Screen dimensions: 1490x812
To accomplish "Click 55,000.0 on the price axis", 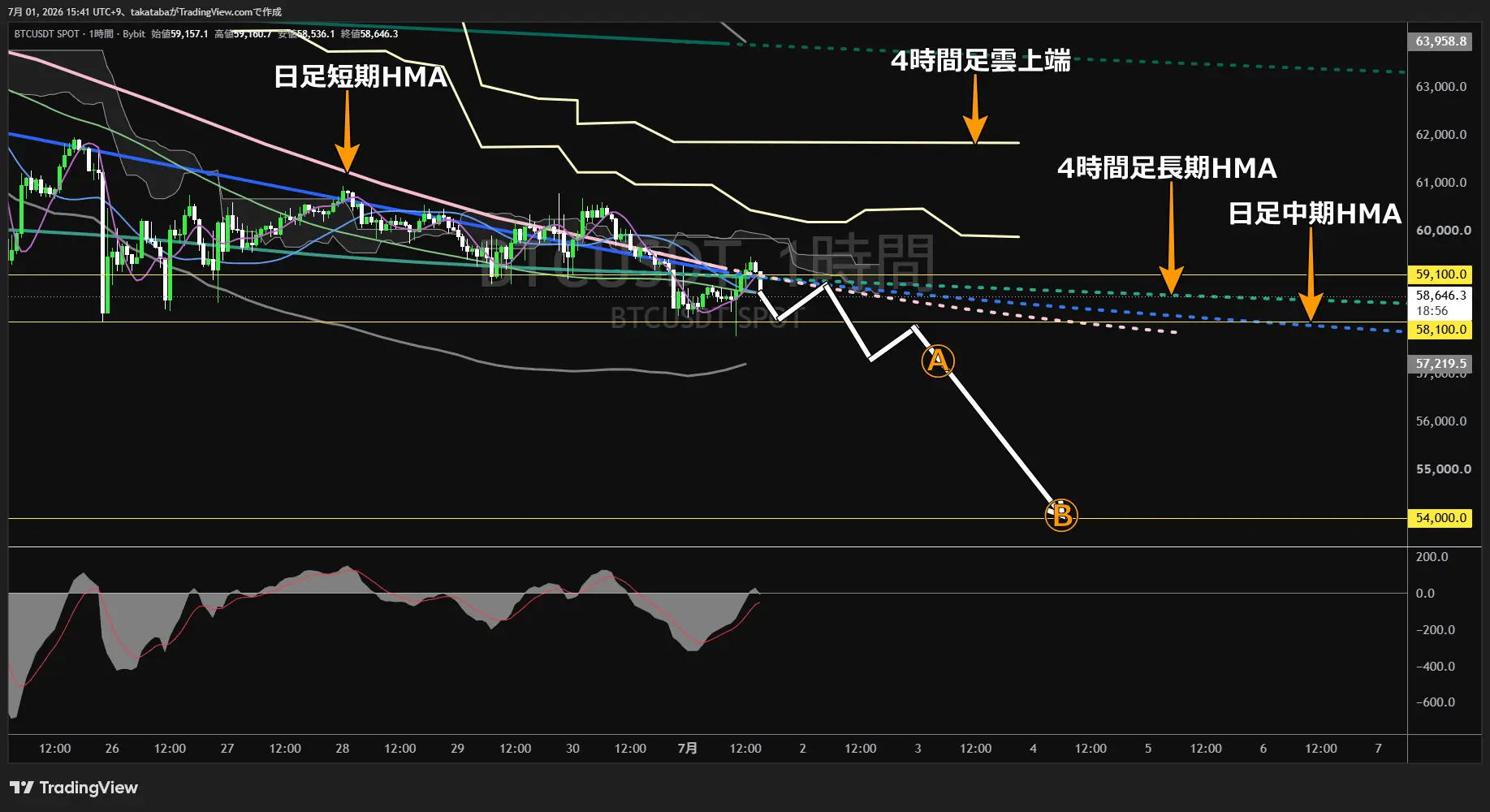I will (x=1443, y=469).
